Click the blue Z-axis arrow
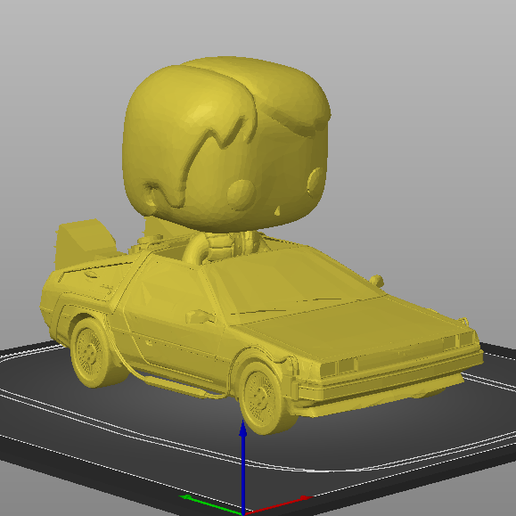Viewport: 516px width, 516px height. 243,467
